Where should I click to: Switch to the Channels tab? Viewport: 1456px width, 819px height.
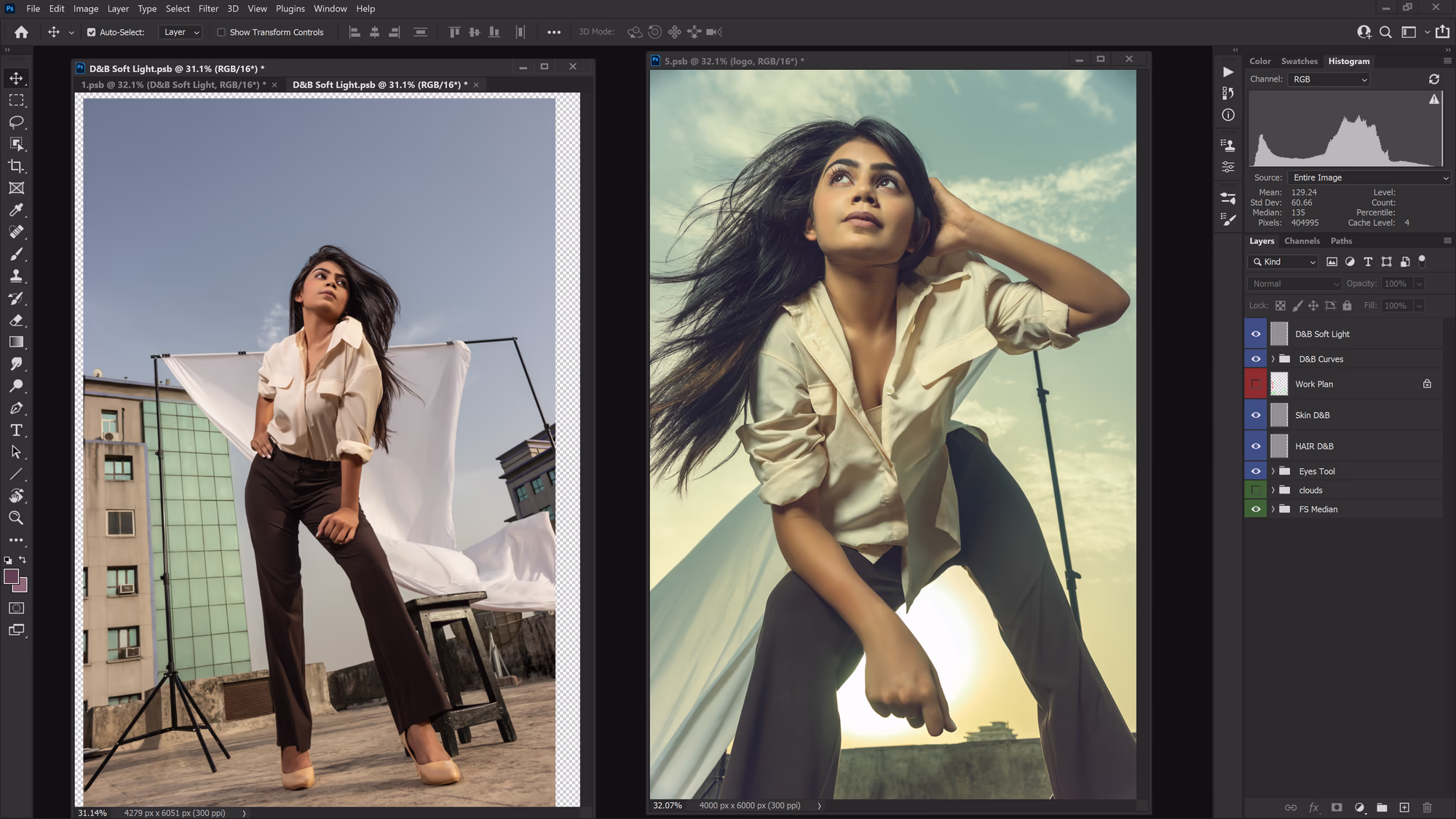(x=1302, y=241)
